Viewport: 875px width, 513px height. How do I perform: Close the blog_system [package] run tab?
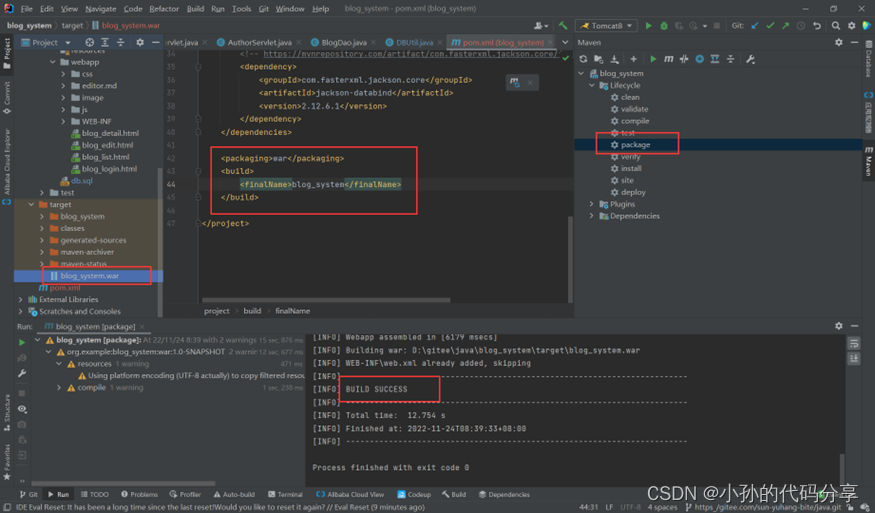[x=142, y=327]
